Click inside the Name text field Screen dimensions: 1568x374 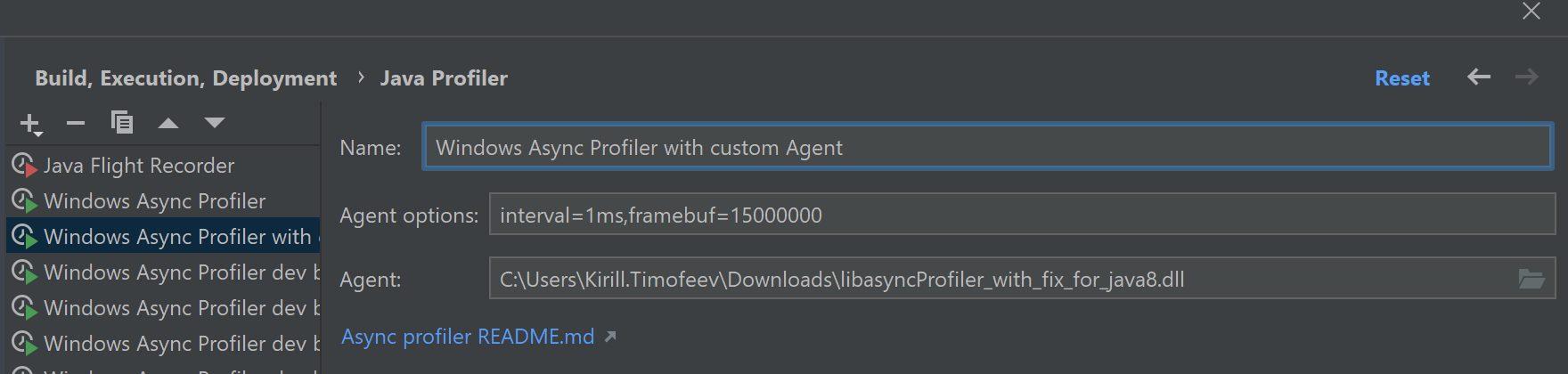(987, 147)
